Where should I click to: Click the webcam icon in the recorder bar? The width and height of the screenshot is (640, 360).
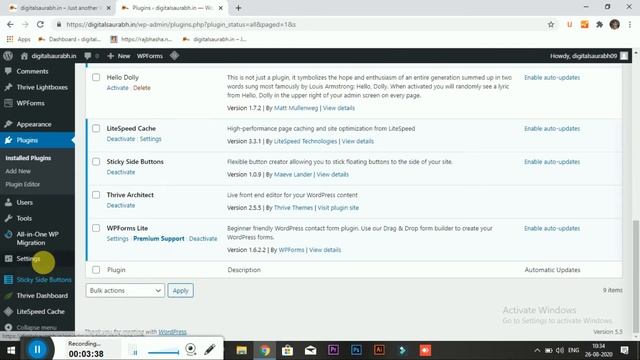coord(191,349)
